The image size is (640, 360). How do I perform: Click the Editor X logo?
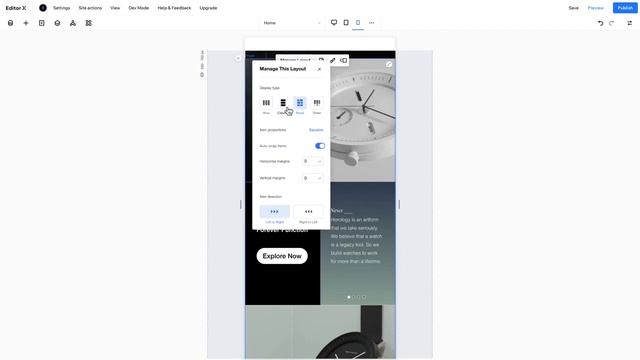(x=16, y=8)
